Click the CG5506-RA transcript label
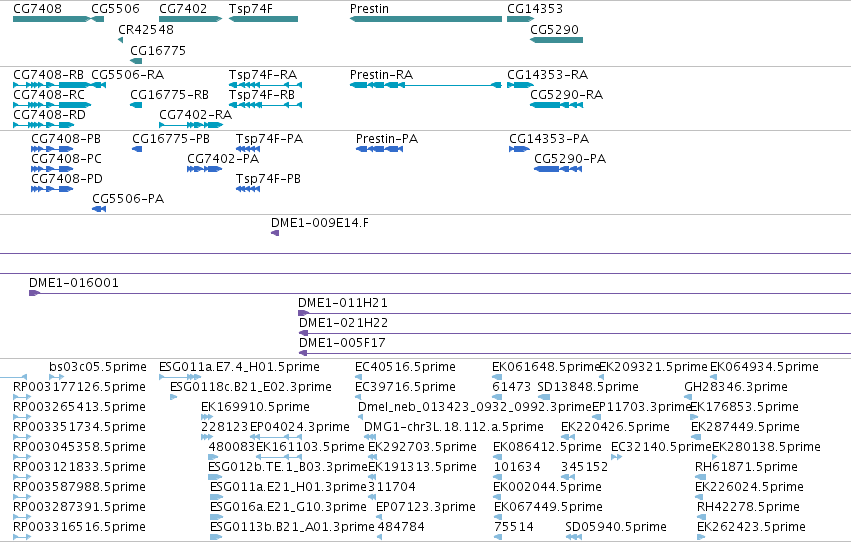This screenshot has height=542, width=851. coord(128,74)
